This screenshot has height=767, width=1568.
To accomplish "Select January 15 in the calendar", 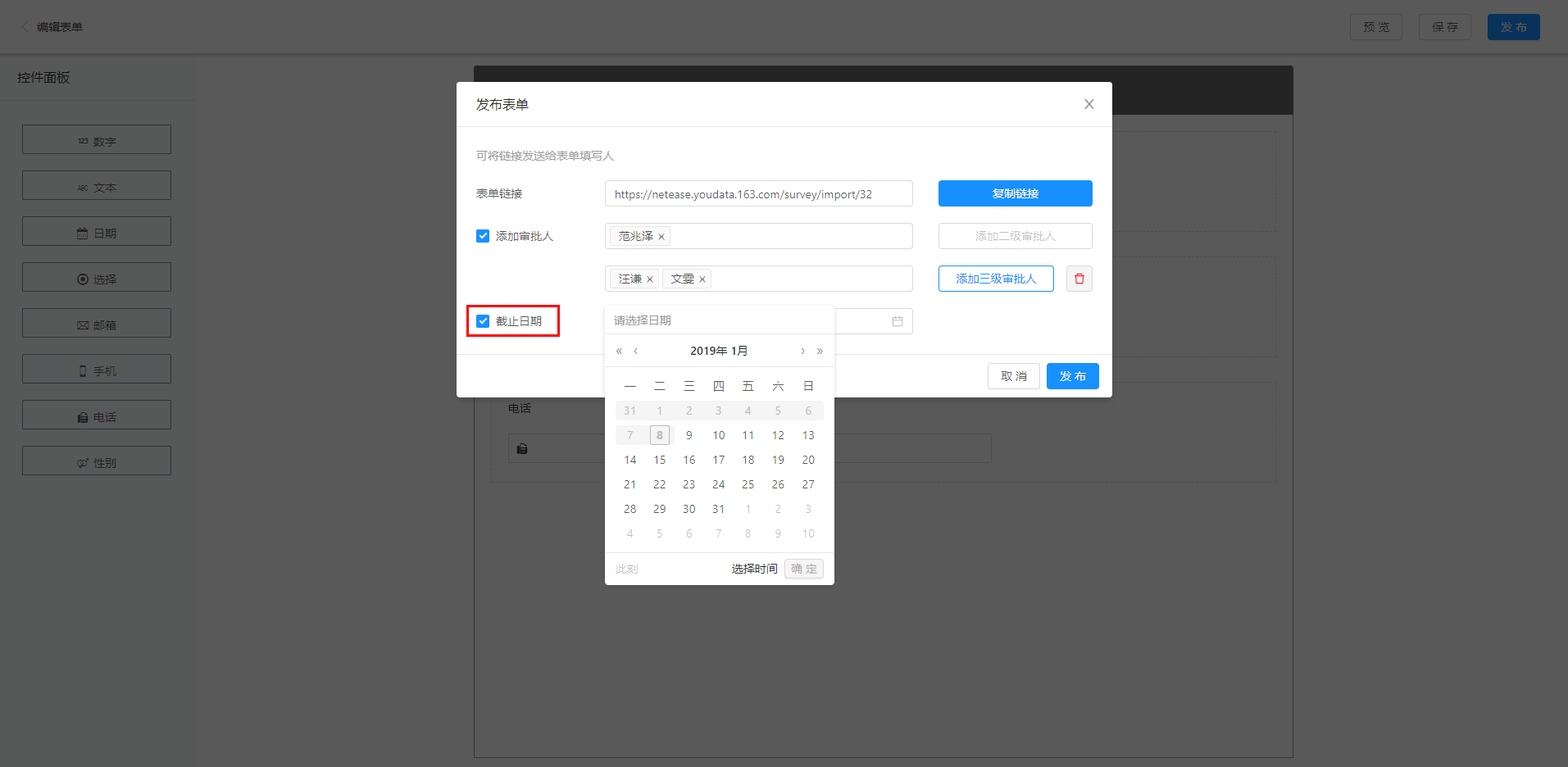I will coord(660,460).
